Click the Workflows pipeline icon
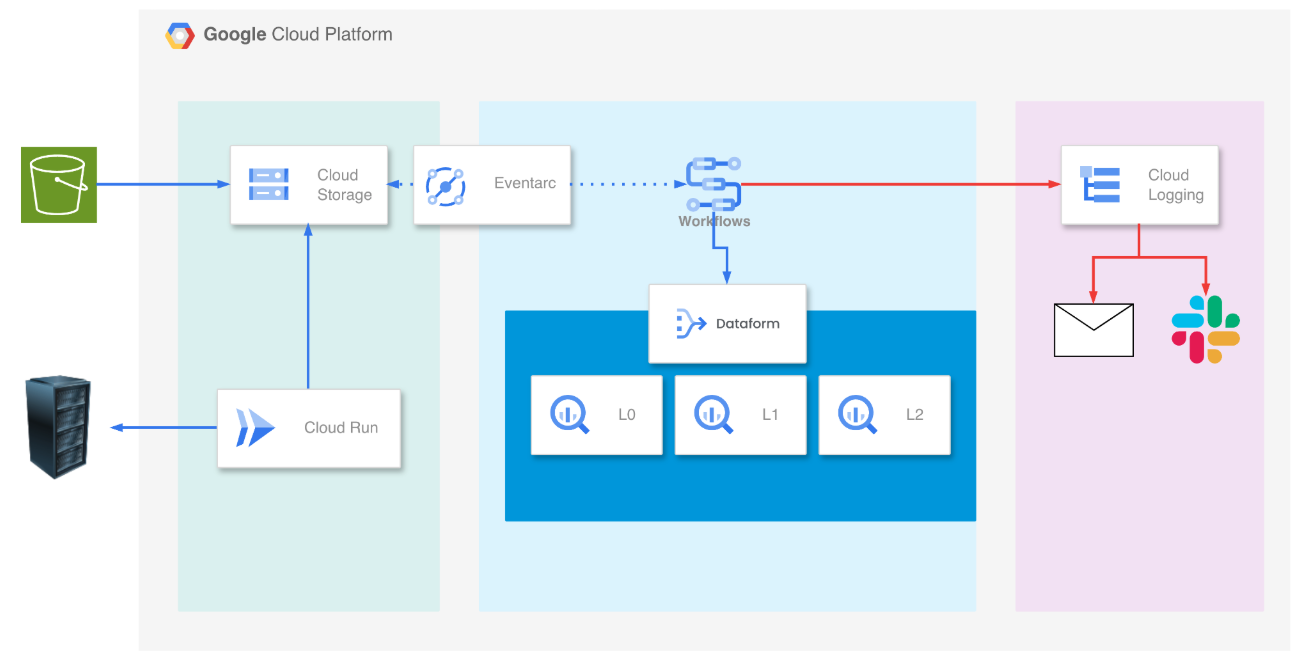 pos(714,184)
